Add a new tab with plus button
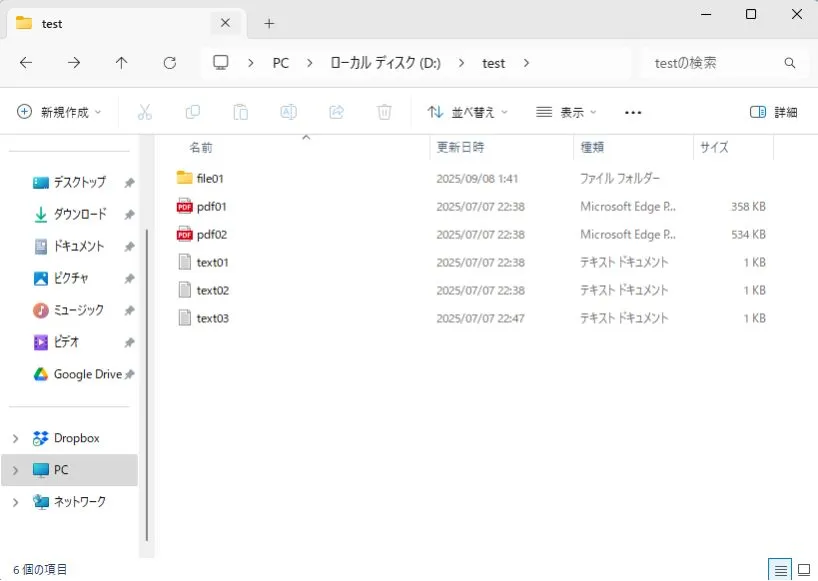Viewport: 818px width, 581px height. tap(269, 23)
